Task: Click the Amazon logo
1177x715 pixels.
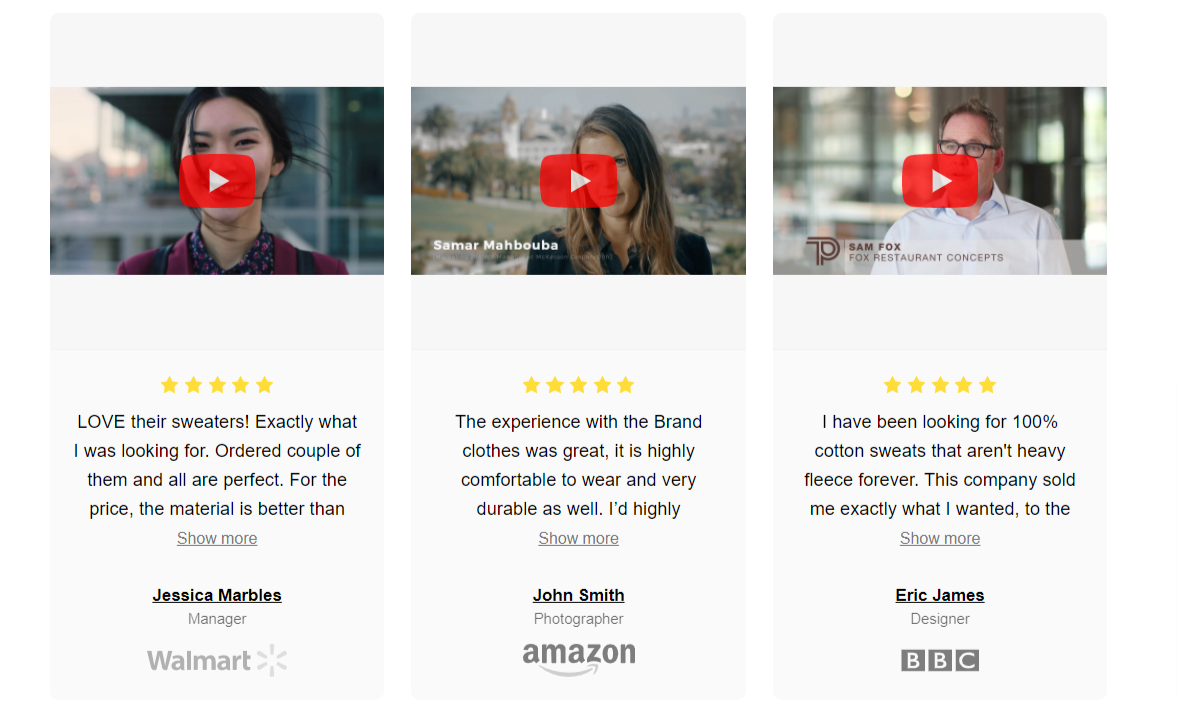Action: point(579,659)
